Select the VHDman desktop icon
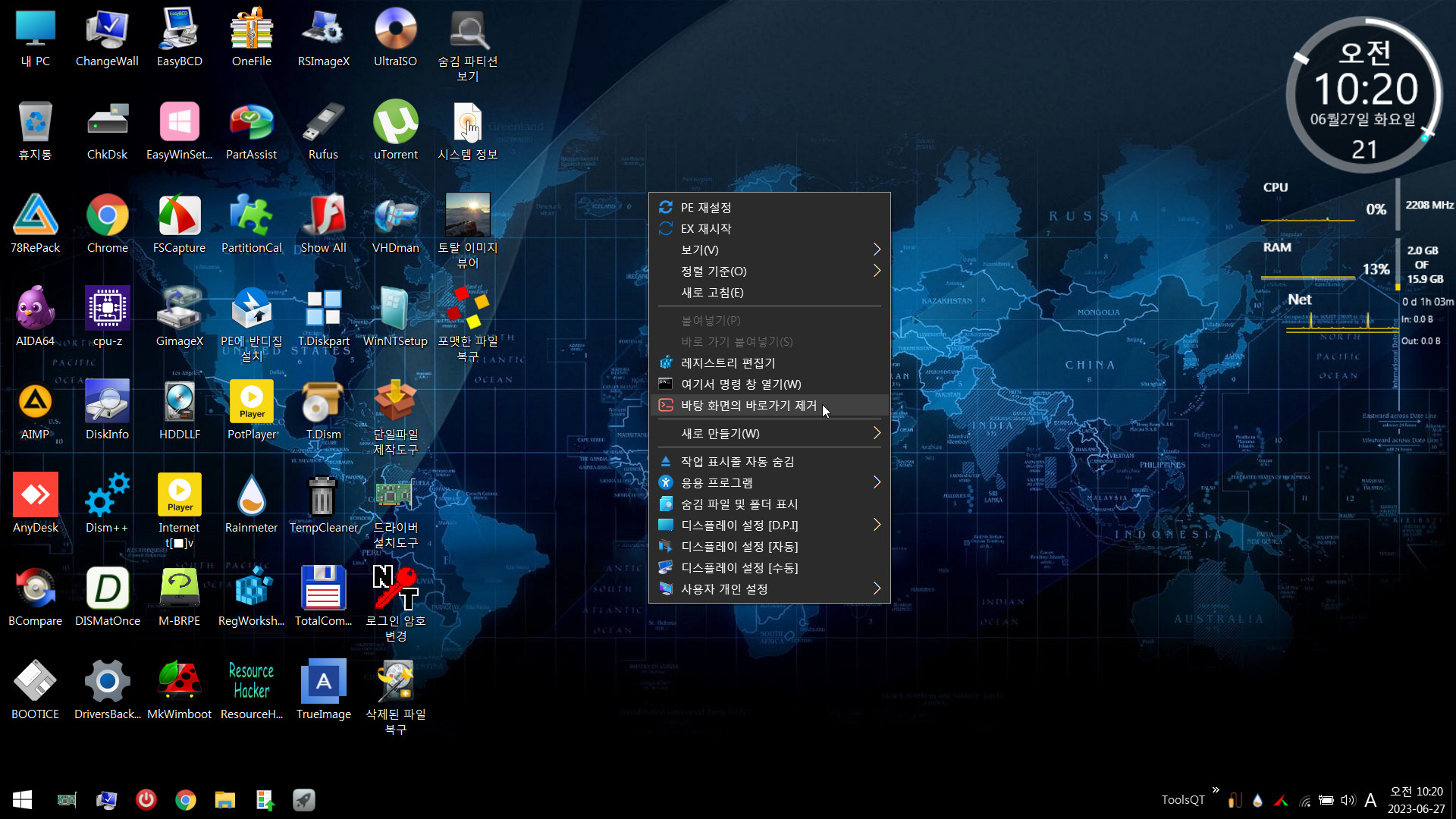Screen dimensions: 1456x819 [395, 224]
